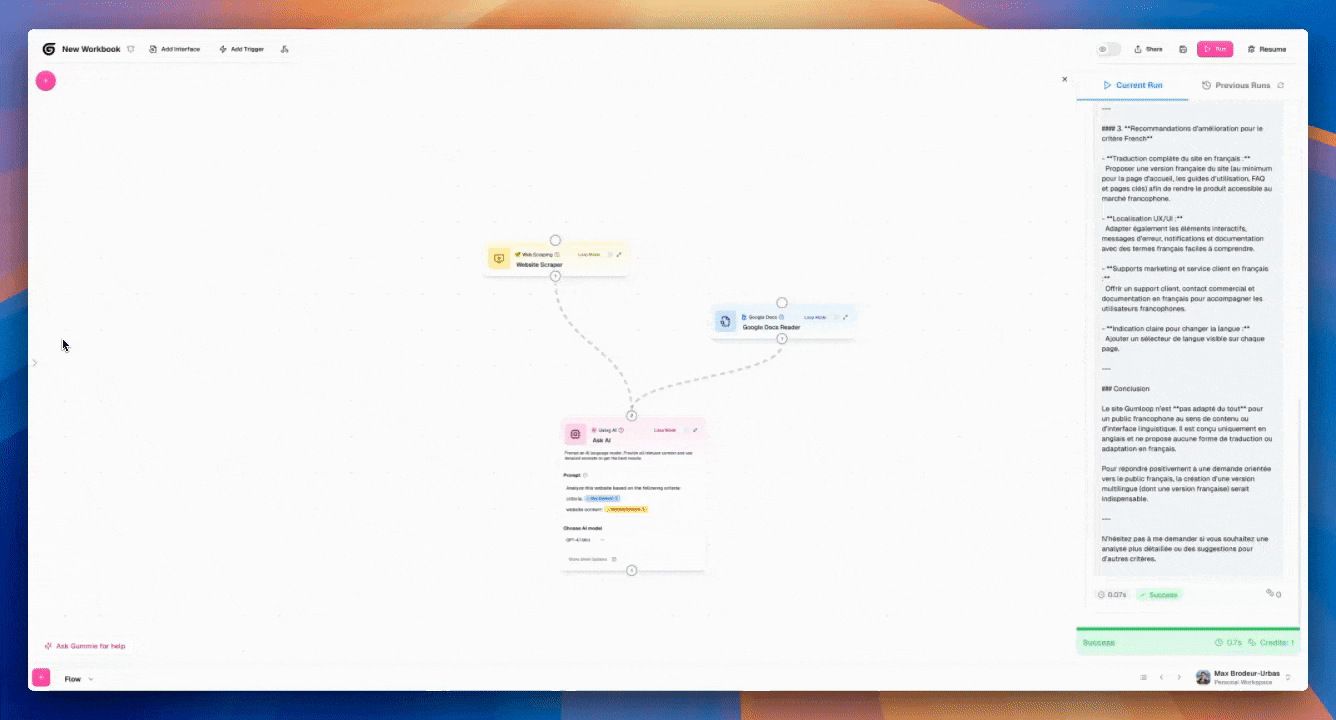Click the list icon in bottom bar

pos(1143,678)
